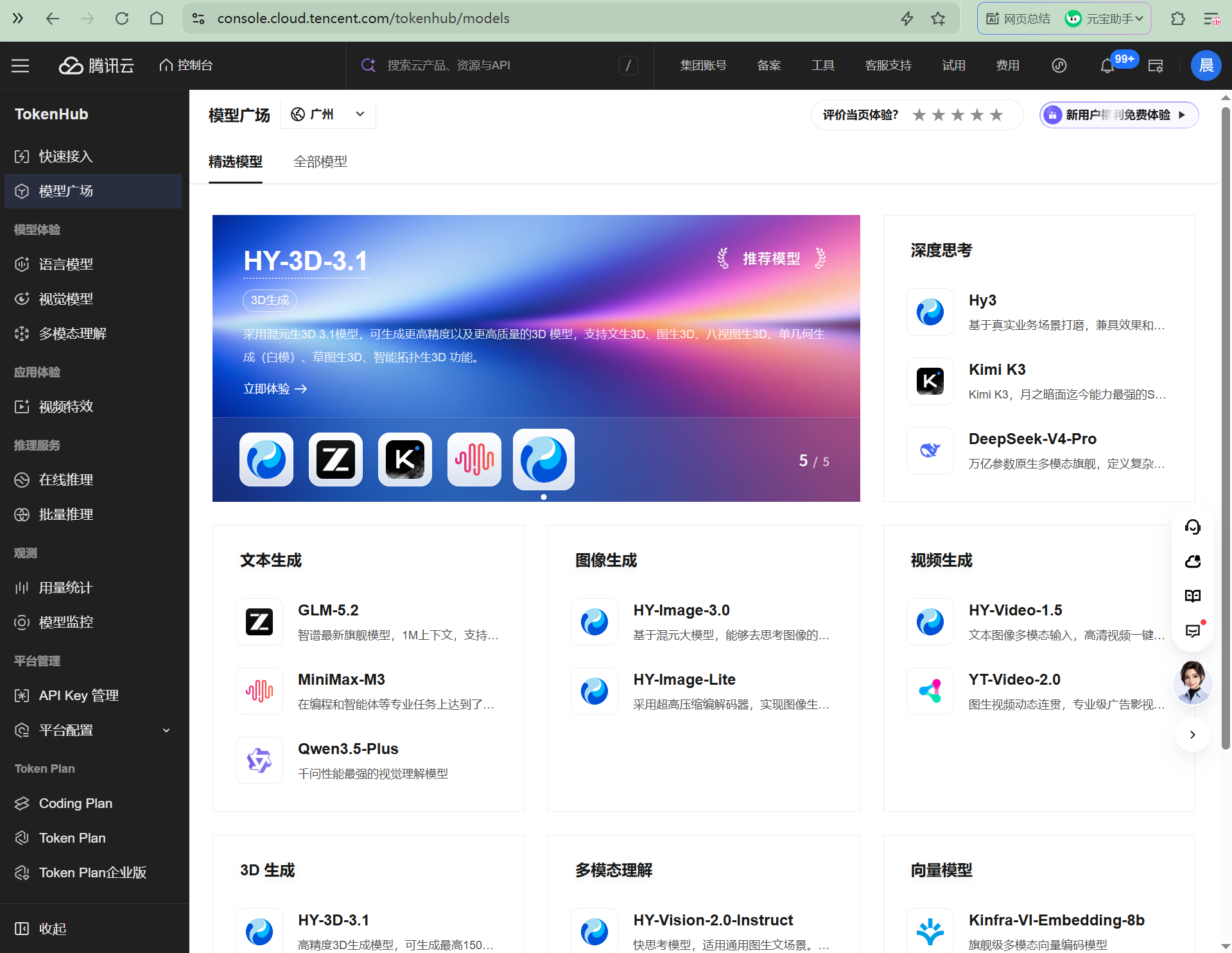Open 在线推理 in the sidebar

(x=93, y=480)
